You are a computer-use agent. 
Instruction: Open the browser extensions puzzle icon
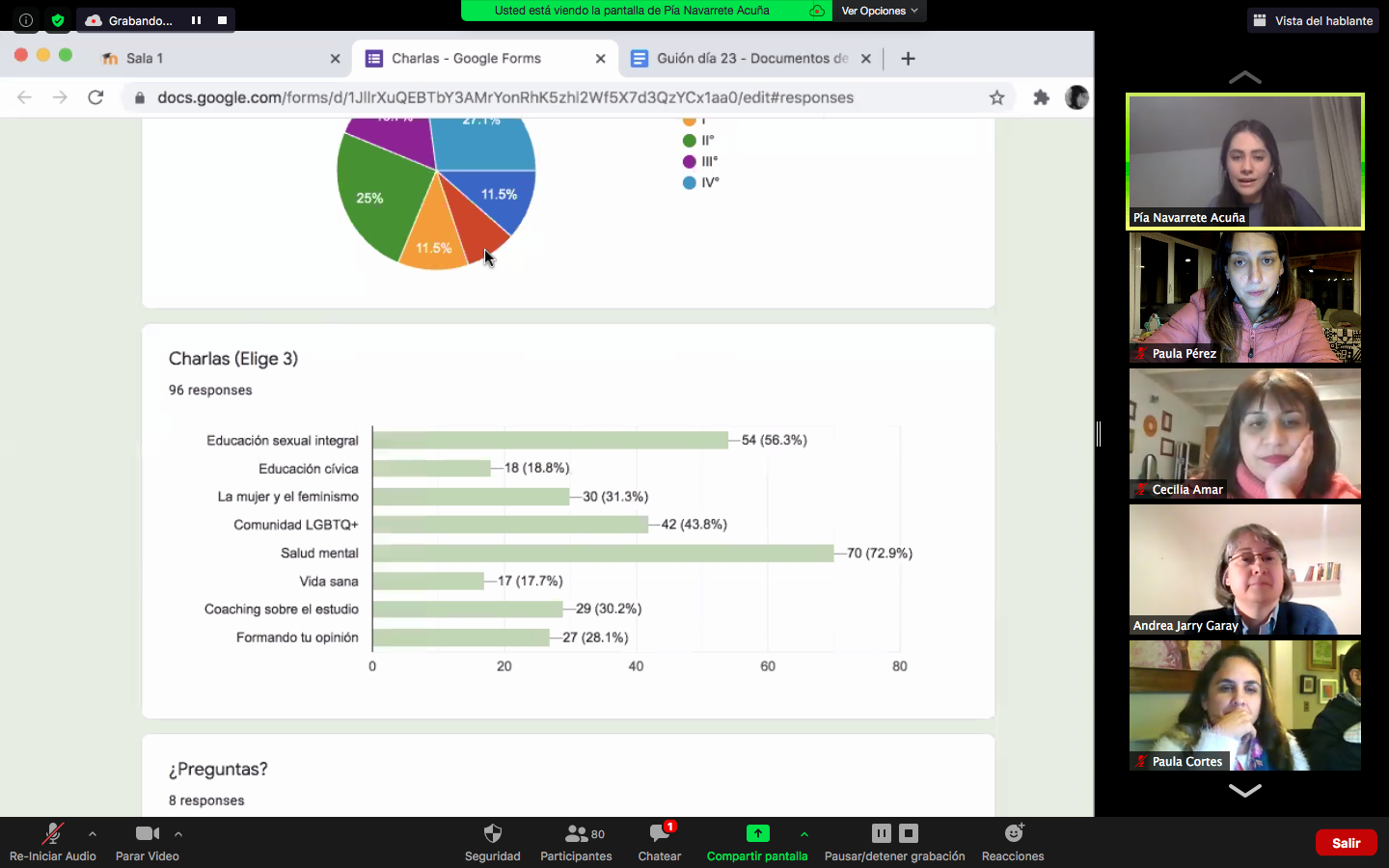click(1041, 97)
